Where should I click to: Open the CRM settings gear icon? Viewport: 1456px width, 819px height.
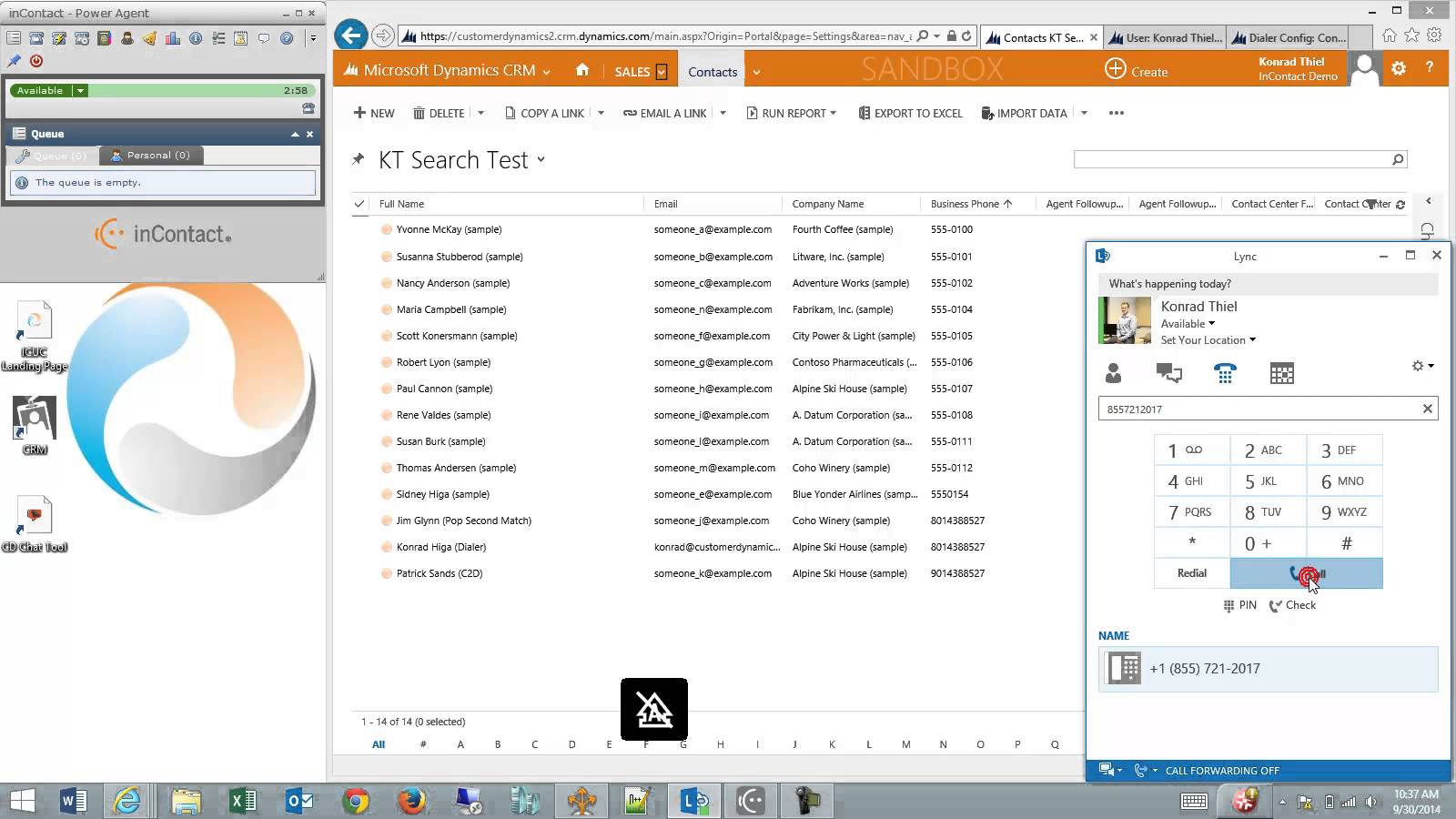click(x=1399, y=68)
